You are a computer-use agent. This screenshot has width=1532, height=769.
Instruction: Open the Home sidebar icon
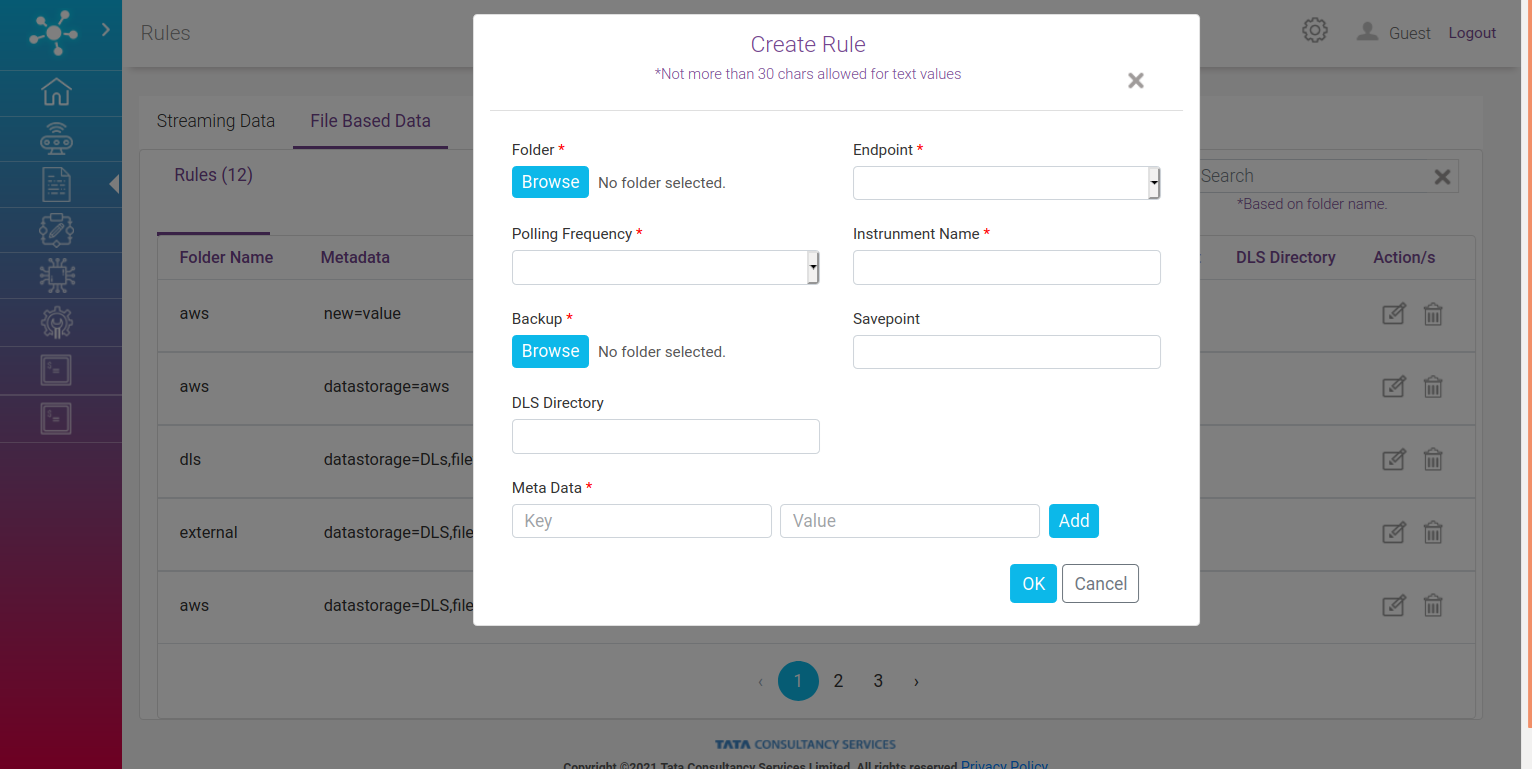(x=57, y=92)
